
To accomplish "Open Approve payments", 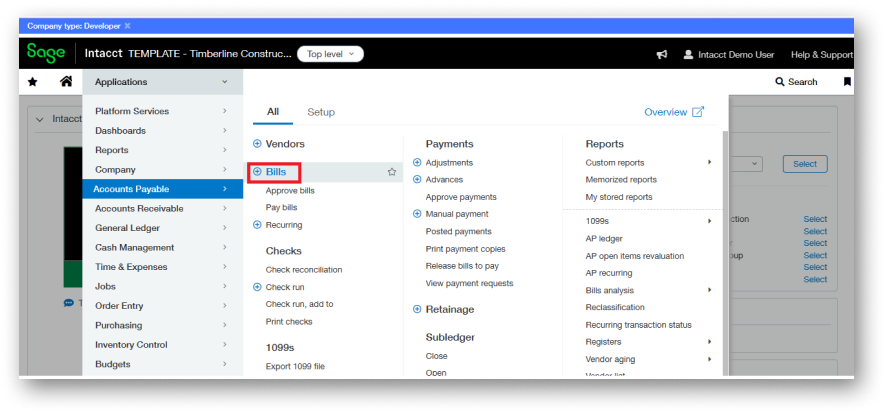I will (x=461, y=197).
